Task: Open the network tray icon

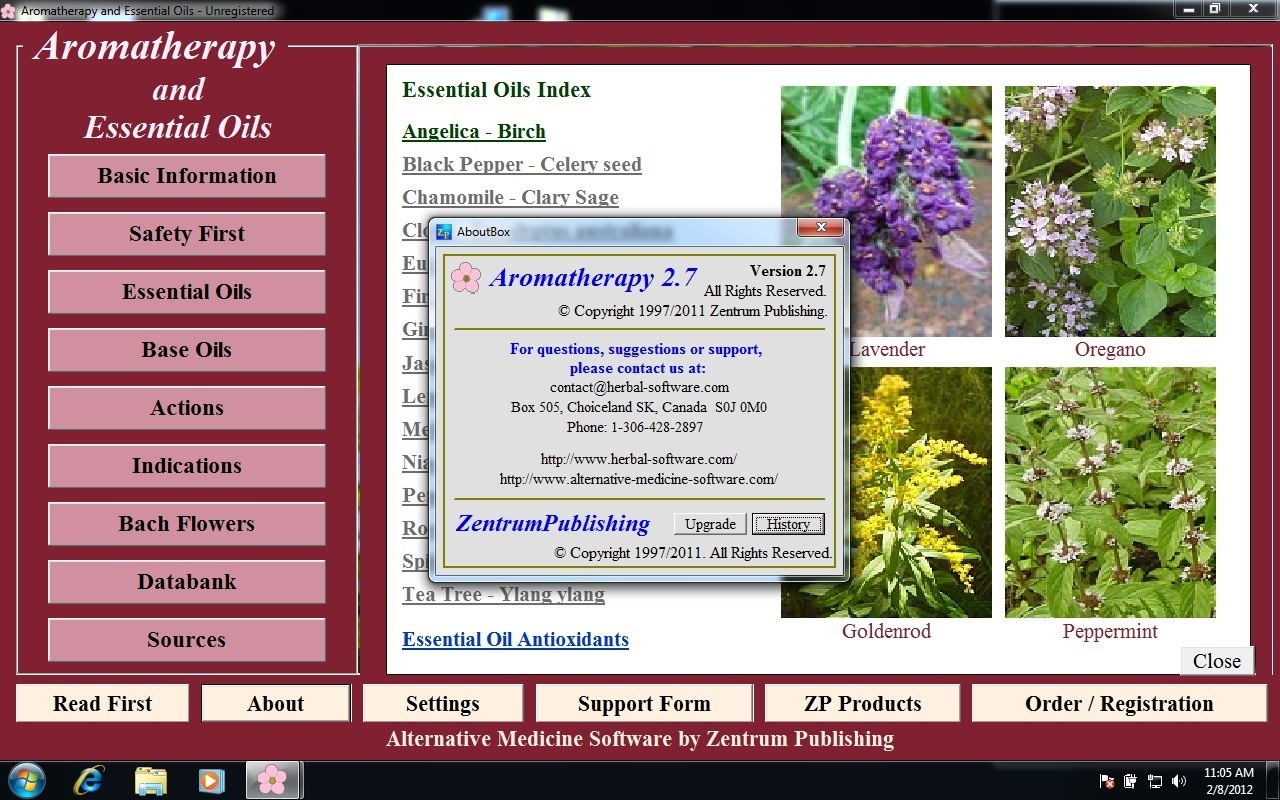Action: (x=1155, y=781)
